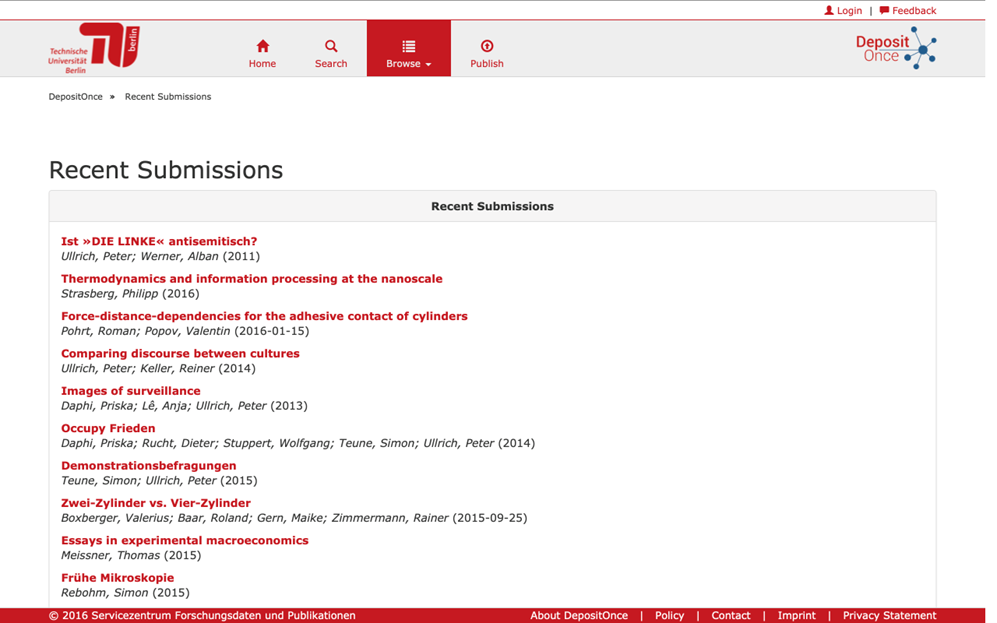Click author line starting 'Boxberger, Valerius'
Image resolution: width=997 pixels, height=623 pixels.
point(294,518)
